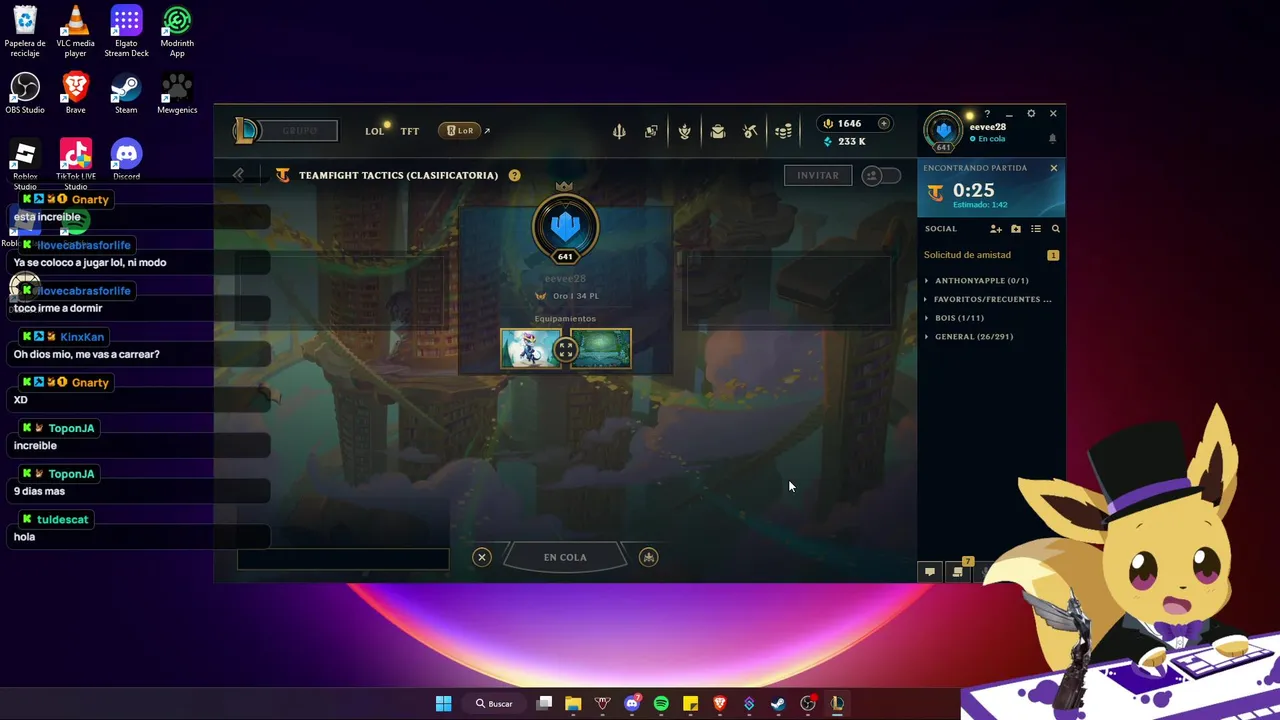Open Spotify from the taskbar

coord(661,704)
